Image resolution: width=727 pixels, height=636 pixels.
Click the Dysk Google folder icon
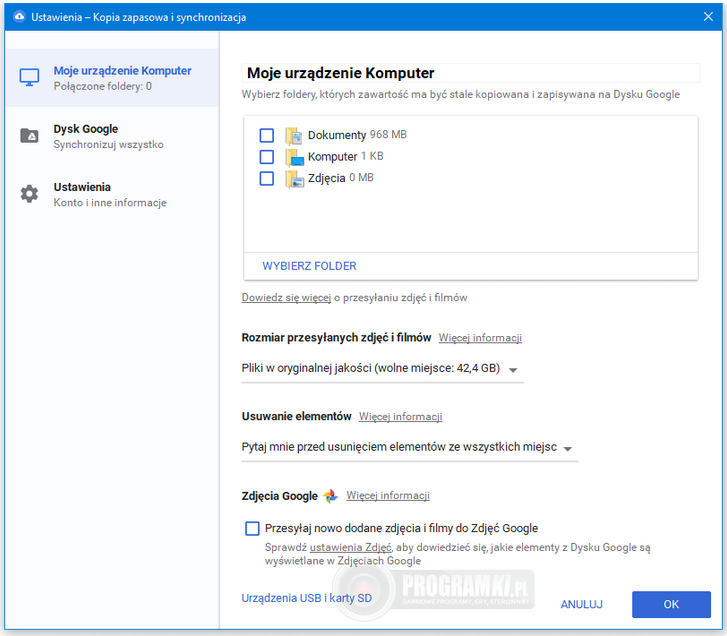(x=29, y=136)
